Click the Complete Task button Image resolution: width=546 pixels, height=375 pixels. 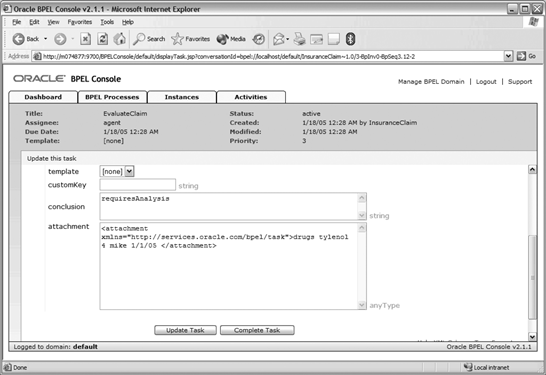(257, 330)
